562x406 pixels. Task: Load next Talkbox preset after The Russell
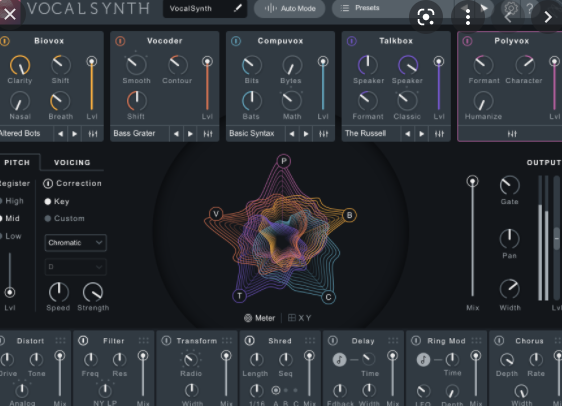pos(422,134)
